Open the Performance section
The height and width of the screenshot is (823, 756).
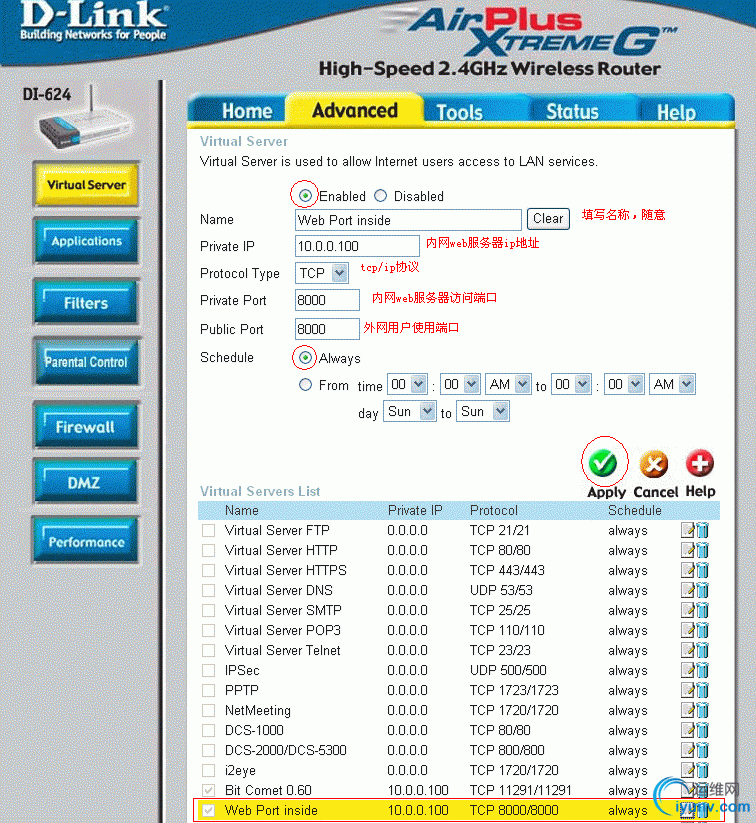(x=86, y=541)
